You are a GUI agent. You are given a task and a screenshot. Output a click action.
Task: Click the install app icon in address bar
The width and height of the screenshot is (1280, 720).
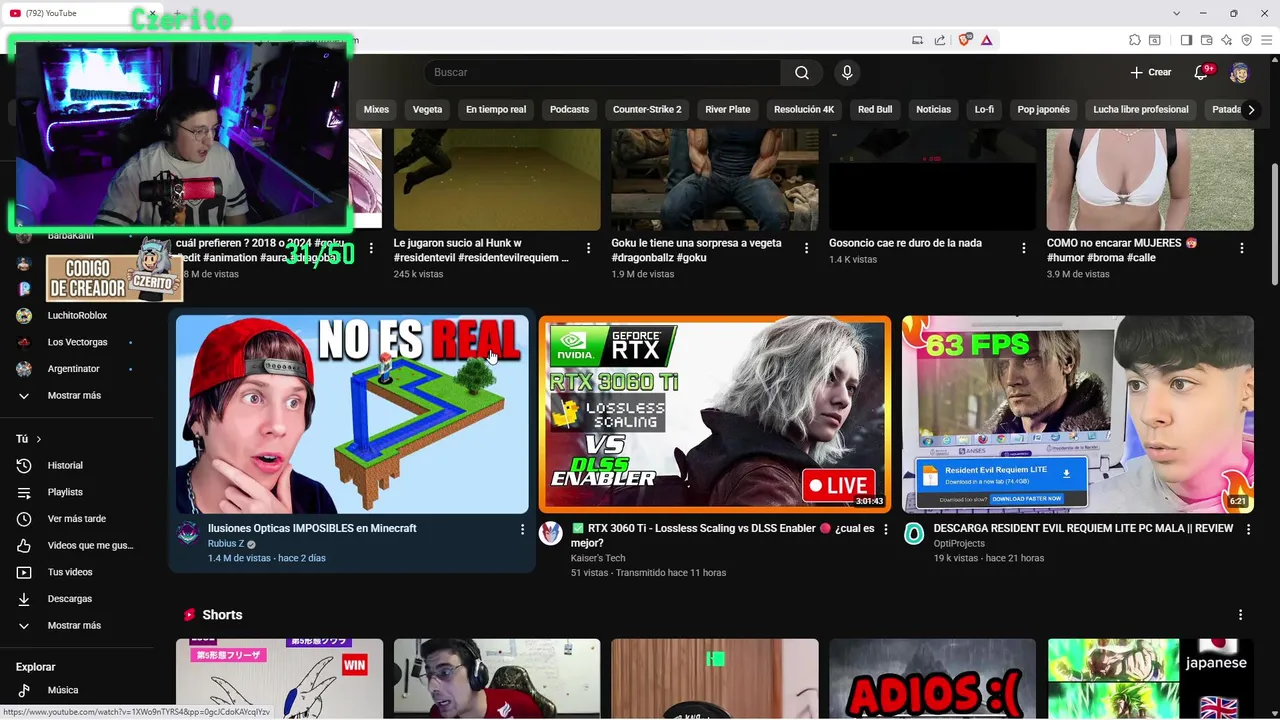(917, 40)
